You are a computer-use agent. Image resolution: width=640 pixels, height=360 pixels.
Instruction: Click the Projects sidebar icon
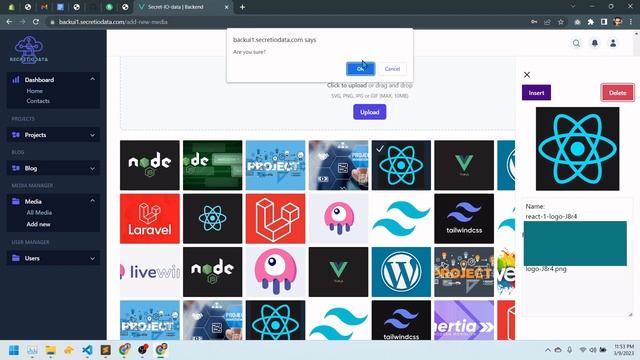(x=16, y=135)
